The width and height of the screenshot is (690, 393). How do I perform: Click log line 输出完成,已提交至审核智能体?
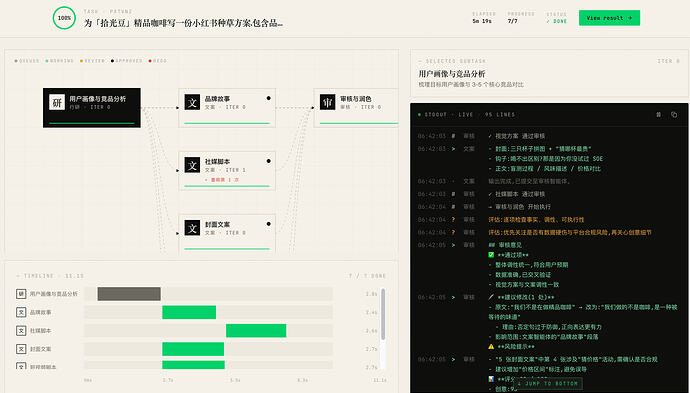(529, 181)
